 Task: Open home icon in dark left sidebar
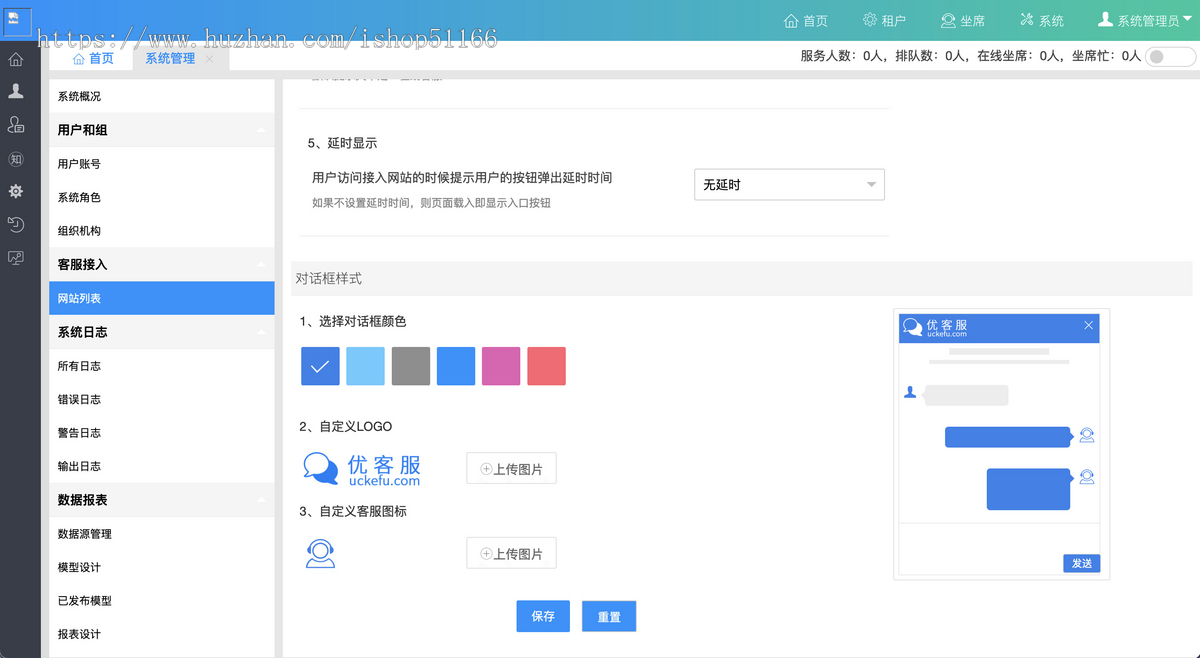tap(16, 59)
